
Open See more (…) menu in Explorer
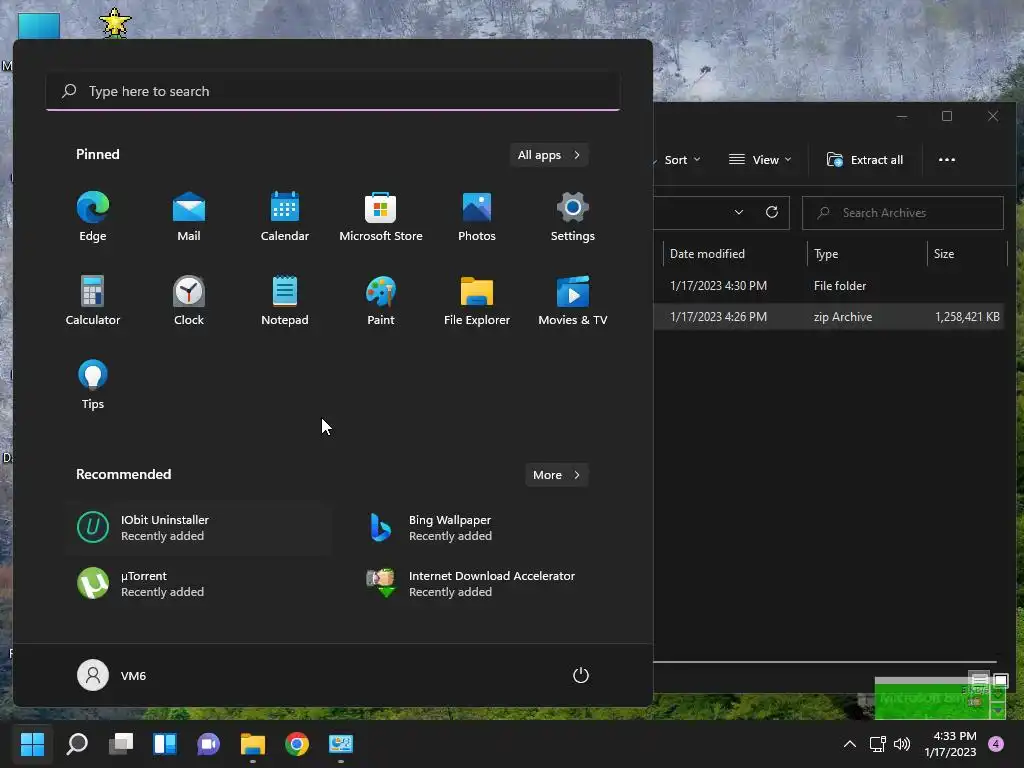[947, 160]
